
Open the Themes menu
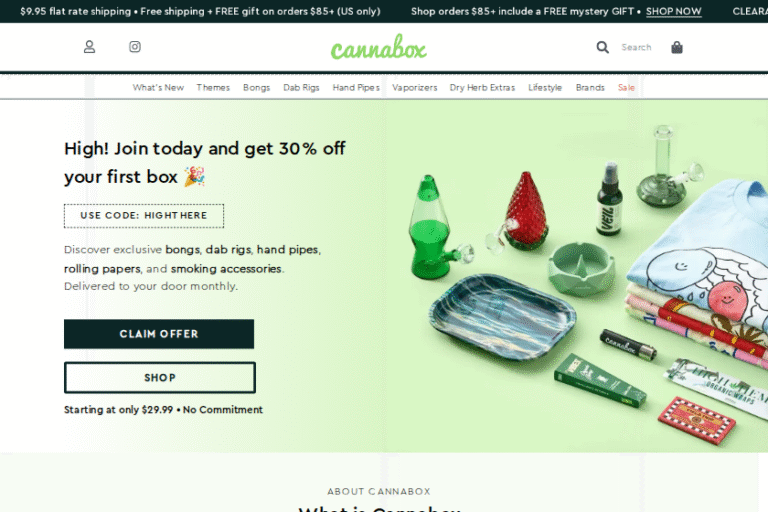[213, 88]
